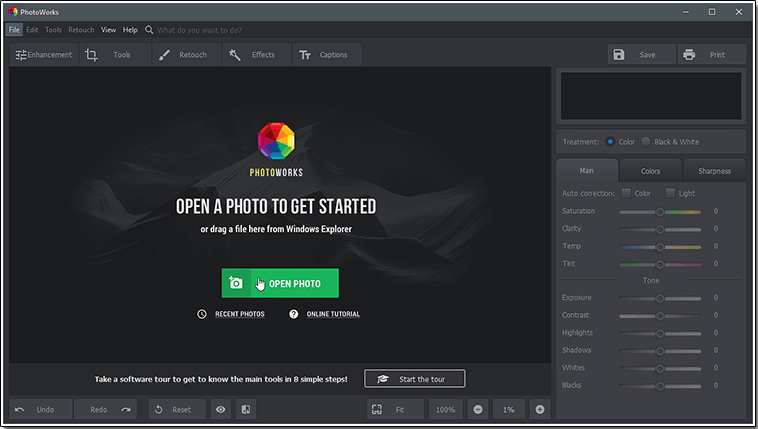Click the before/after compare icon
This screenshot has width=758, height=429.
tap(246, 410)
